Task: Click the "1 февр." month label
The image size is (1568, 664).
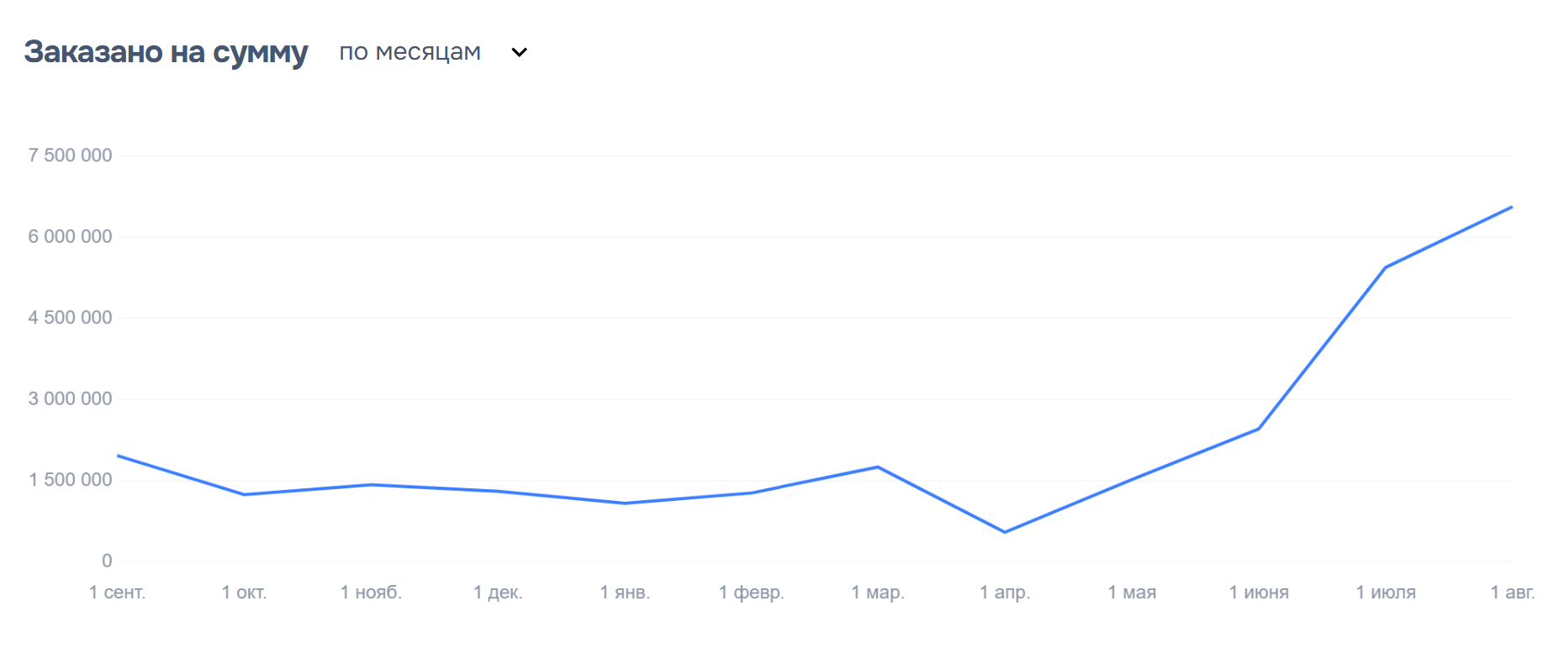Action: click(x=752, y=593)
